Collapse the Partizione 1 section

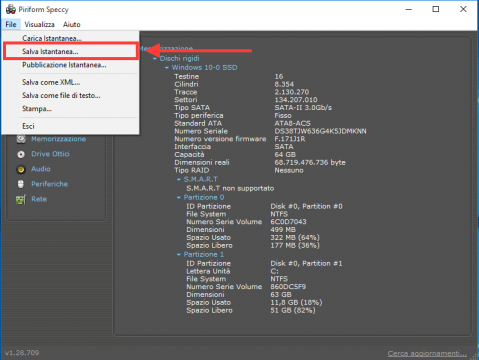(x=179, y=254)
